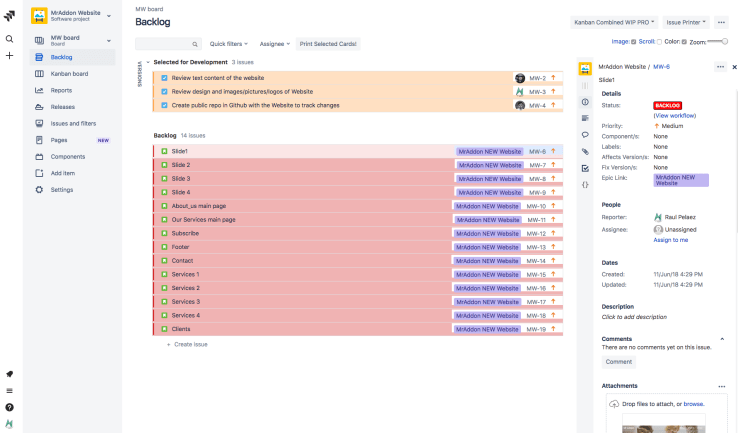Click the attachments paperclip icon in issue panel
Image resolution: width=738 pixels, height=433 pixels.
585,152
